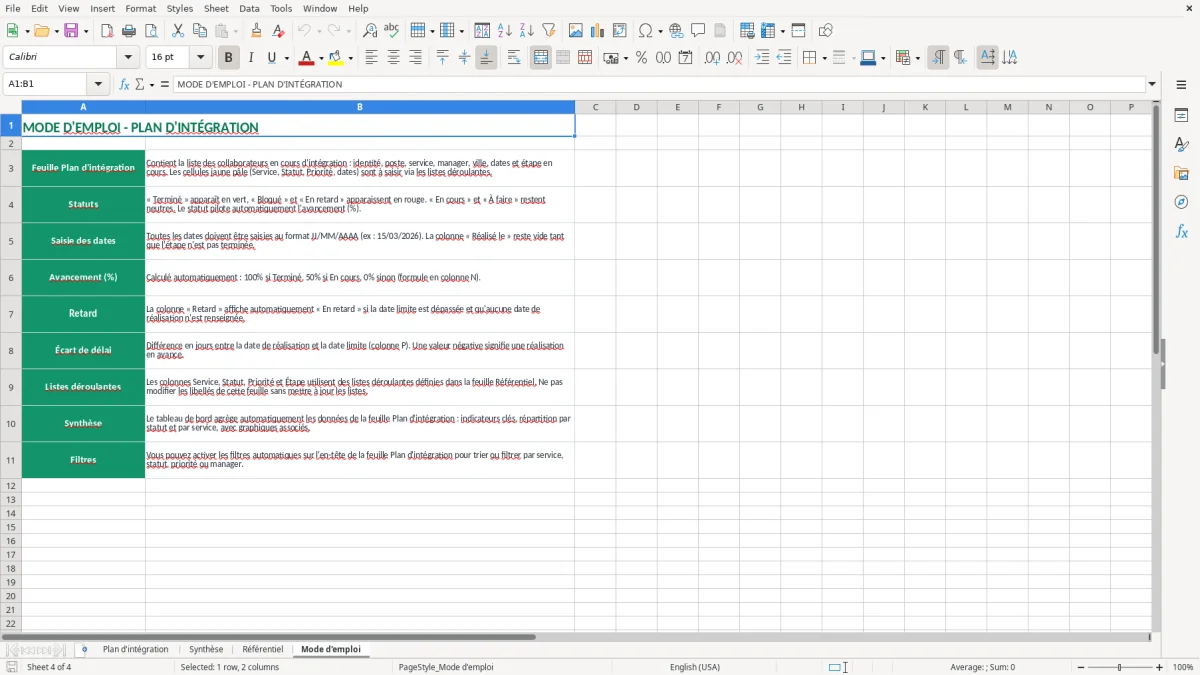Insert a chart
Screen dimensions: 1200x675
click(x=598, y=31)
